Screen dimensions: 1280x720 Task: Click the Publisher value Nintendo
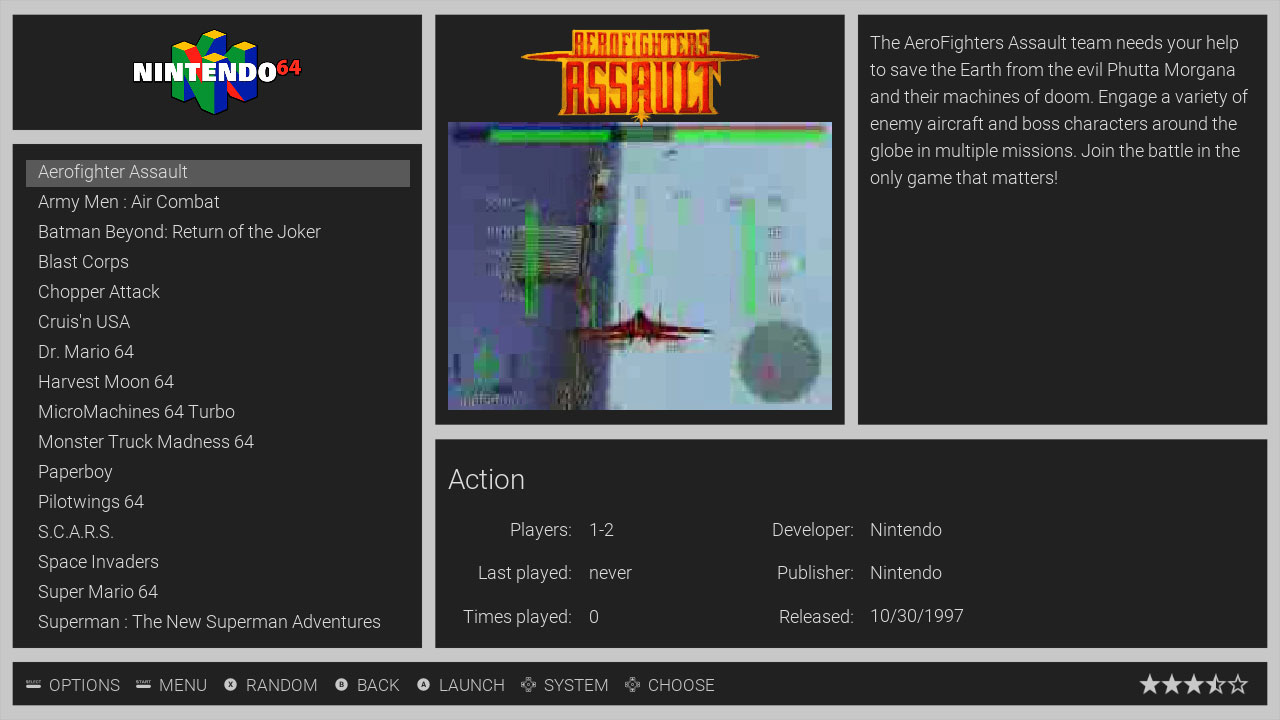[x=906, y=573]
